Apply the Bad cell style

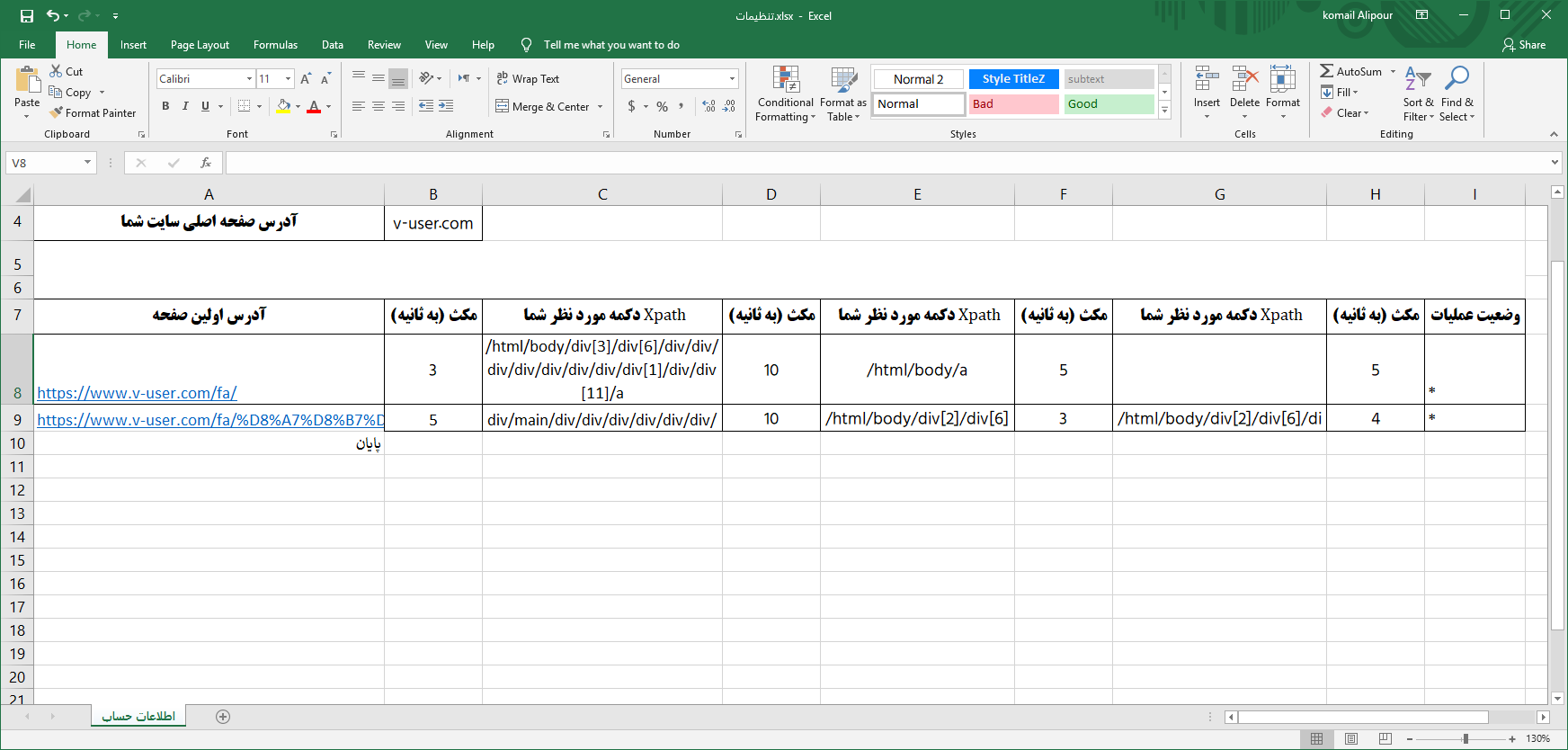pos(1014,104)
